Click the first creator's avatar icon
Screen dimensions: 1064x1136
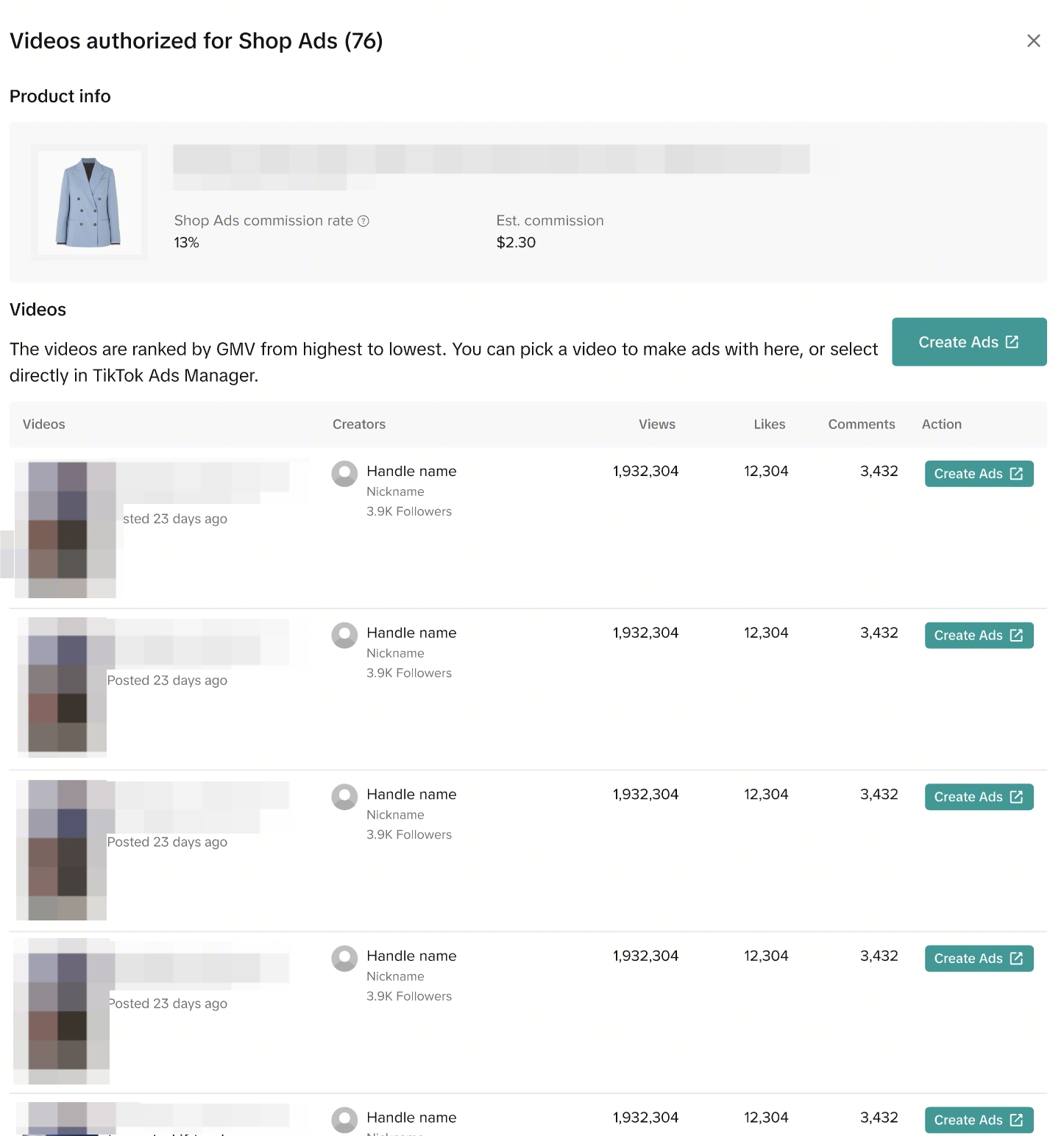pyautogui.click(x=344, y=474)
